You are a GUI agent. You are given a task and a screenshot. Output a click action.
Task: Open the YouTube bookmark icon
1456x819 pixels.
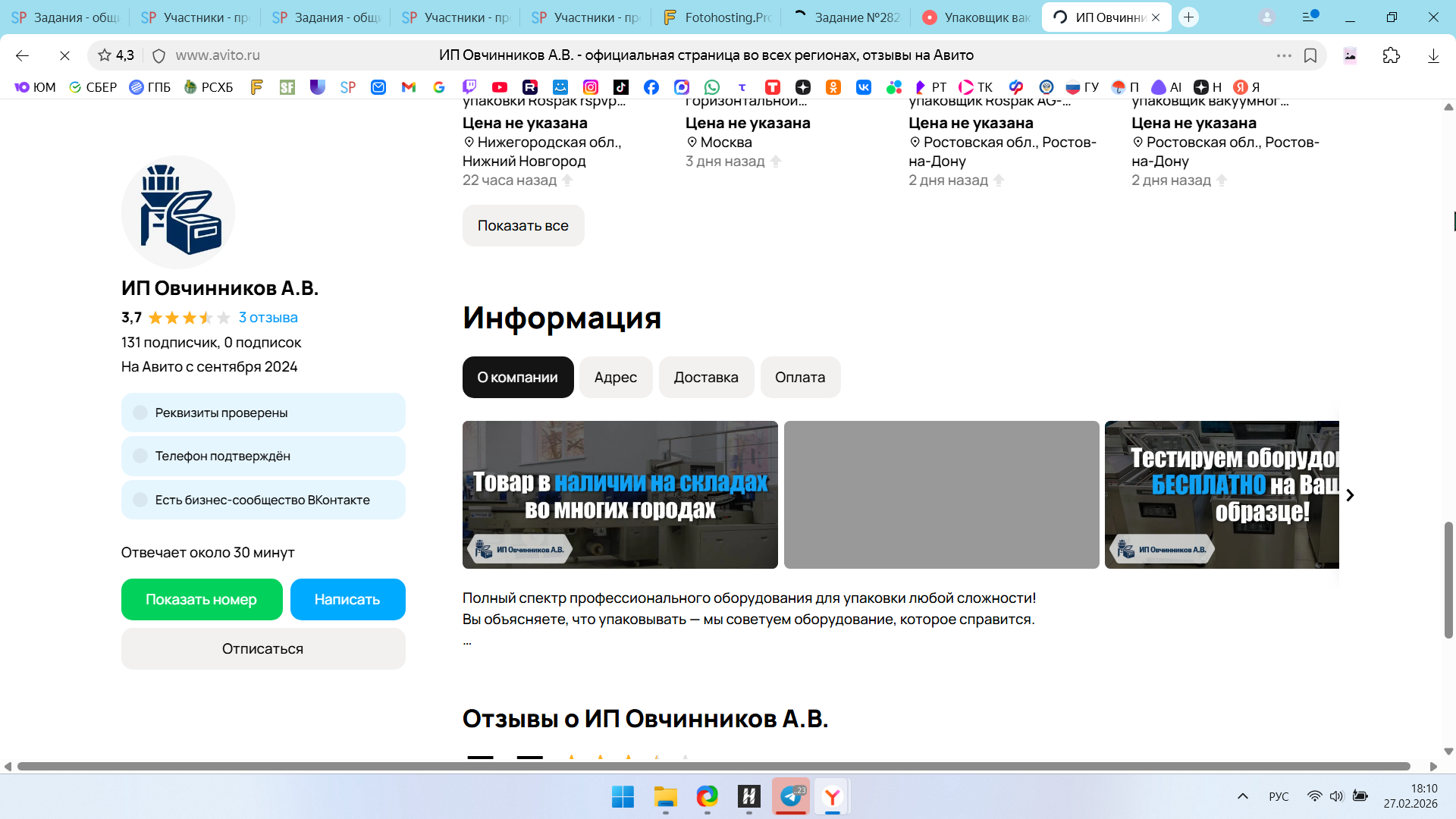[499, 87]
